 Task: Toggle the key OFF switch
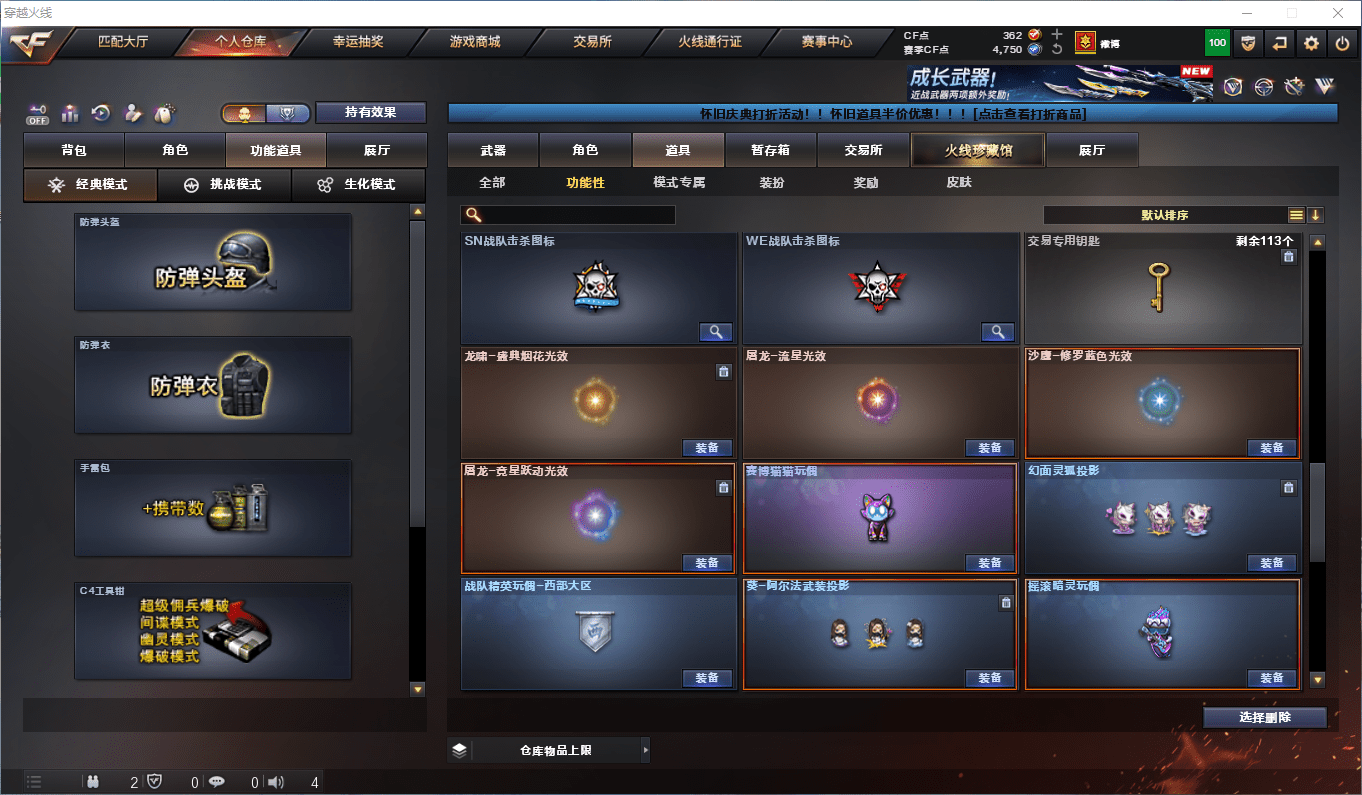click(37, 113)
